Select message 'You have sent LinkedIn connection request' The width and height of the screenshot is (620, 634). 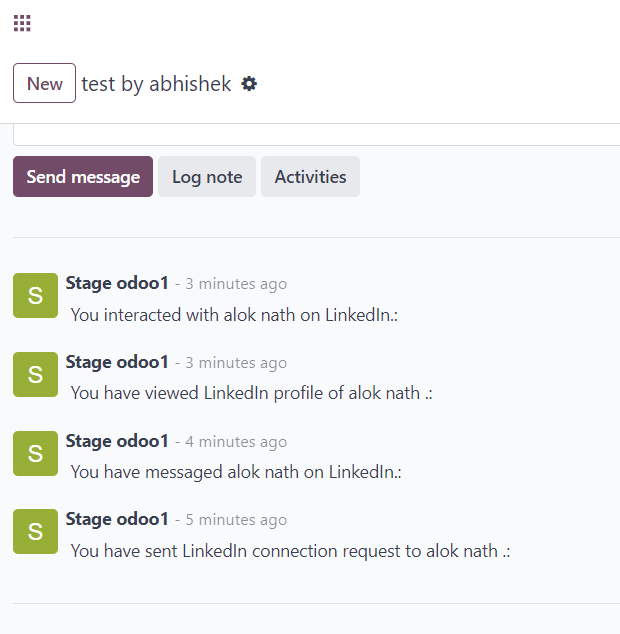[x=291, y=551]
